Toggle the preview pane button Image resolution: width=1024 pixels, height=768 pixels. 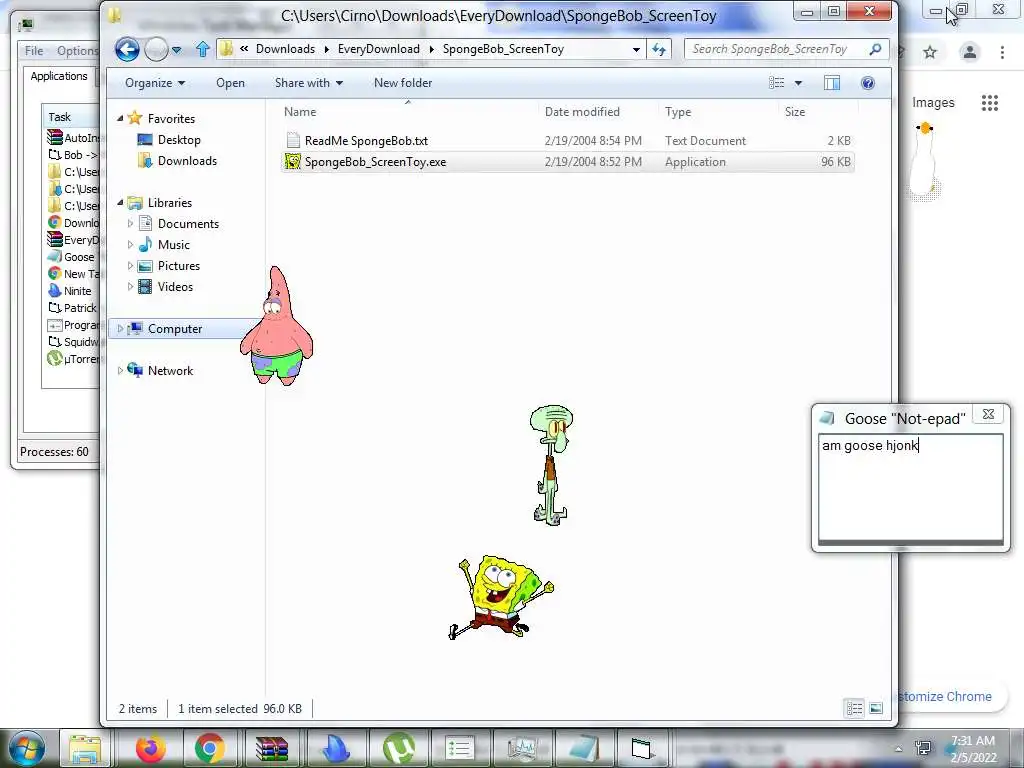point(832,83)
